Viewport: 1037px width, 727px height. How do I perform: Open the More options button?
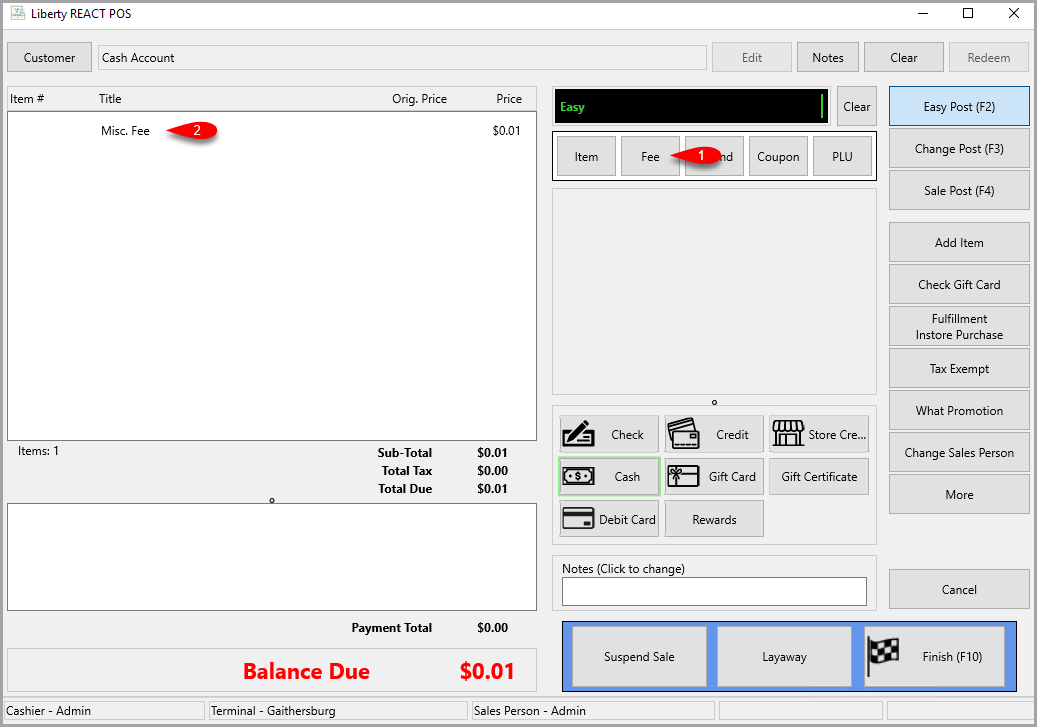(x=959, y=495)
